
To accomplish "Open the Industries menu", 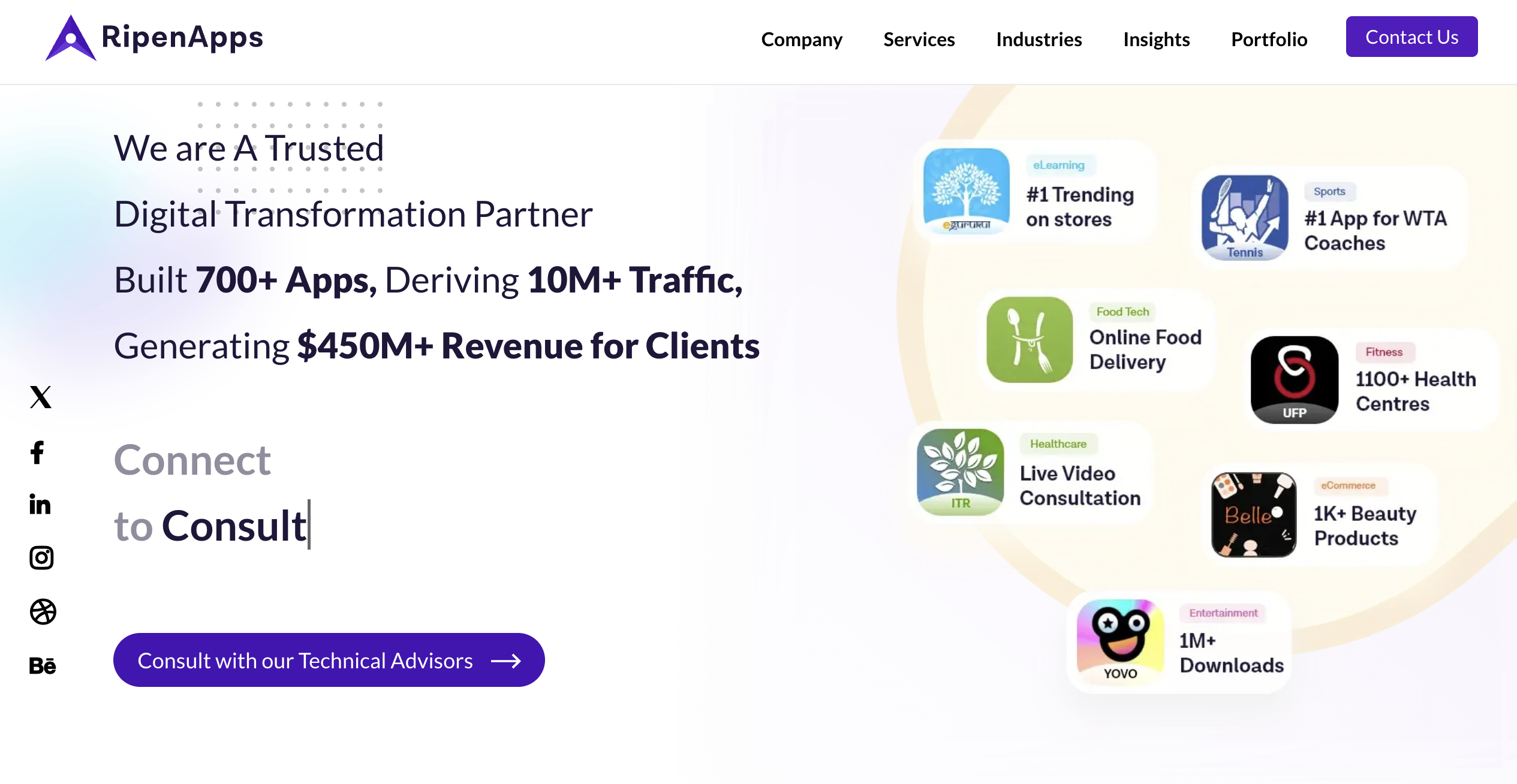I will 1039,39.
